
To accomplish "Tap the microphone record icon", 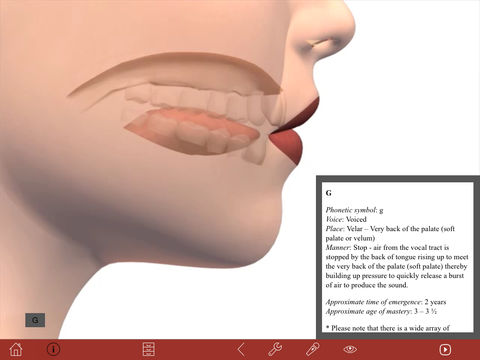I will [312, 349].
